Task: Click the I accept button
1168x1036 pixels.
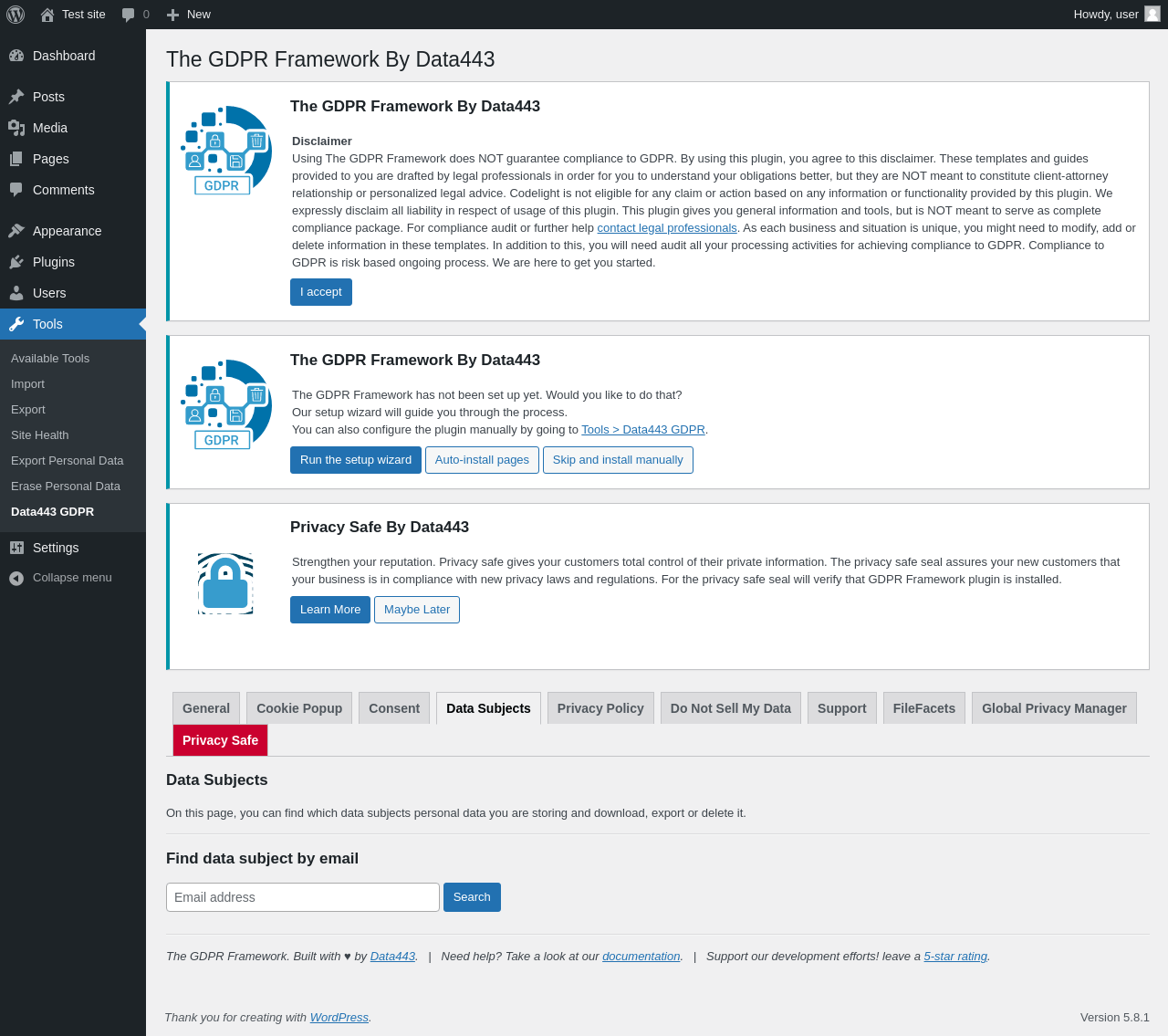Action: pos(321,292)
